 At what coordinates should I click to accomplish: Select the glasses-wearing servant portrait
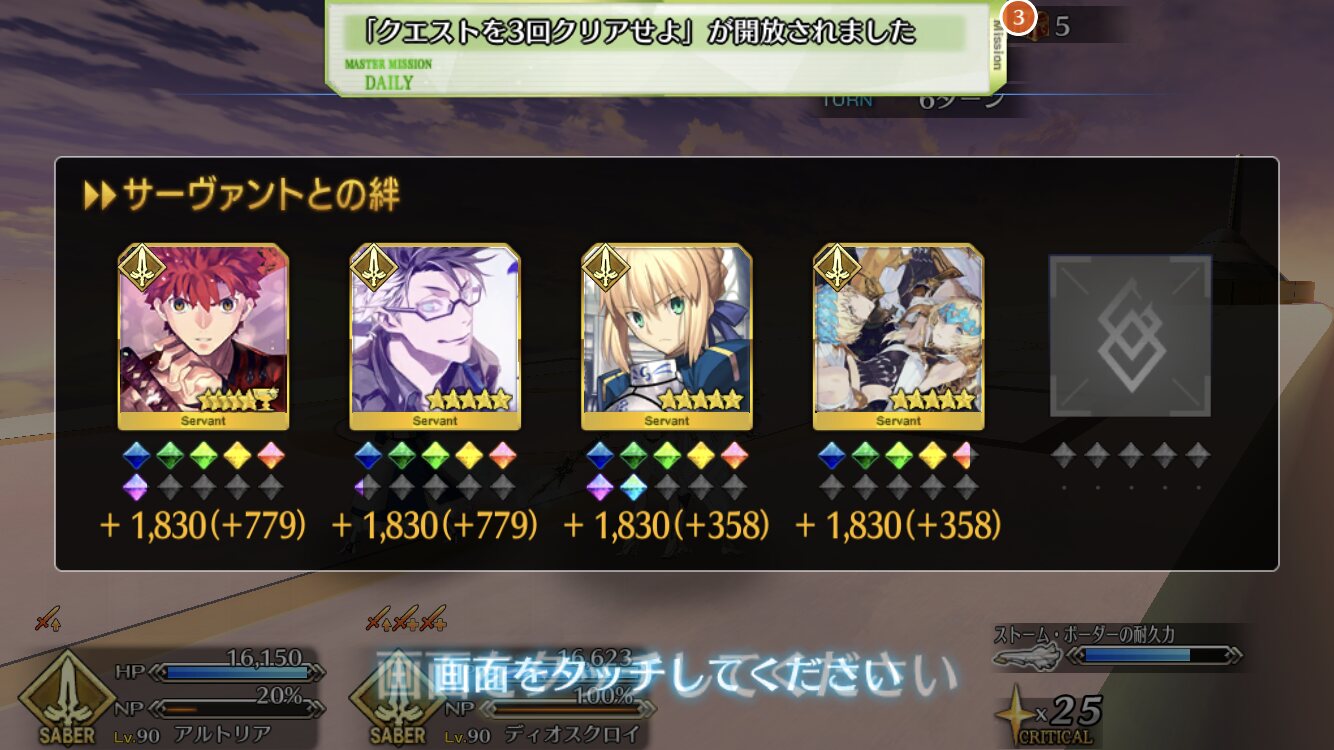click(x=435, y=336)
